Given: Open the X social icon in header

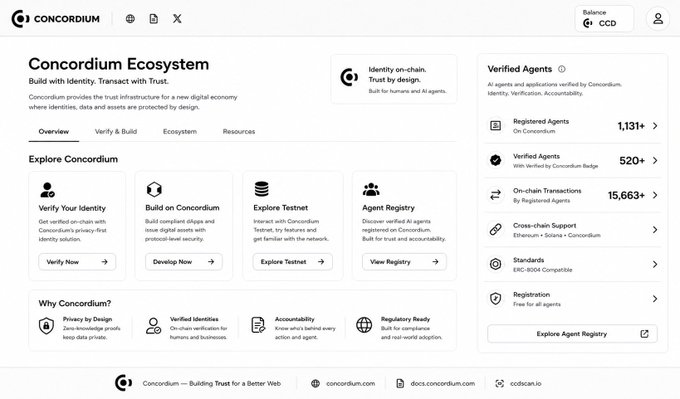Looking at the screenshot, I should click(177, 19).
